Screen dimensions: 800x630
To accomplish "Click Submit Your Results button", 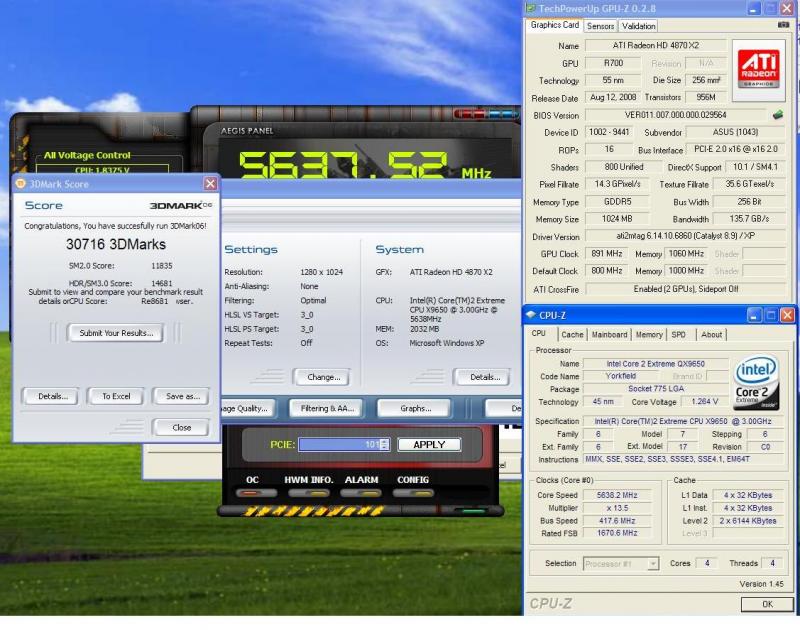I will click(115, 333).
